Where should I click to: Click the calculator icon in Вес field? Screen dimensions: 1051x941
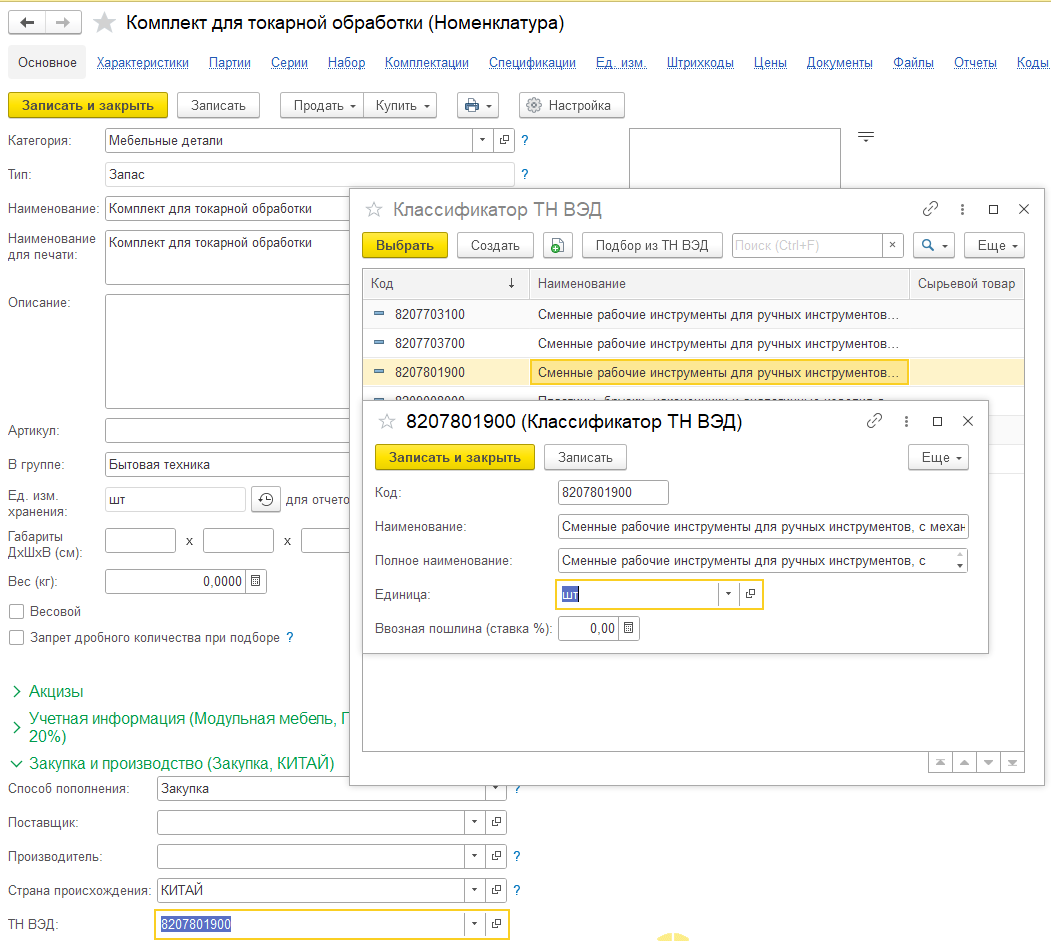point(255,581)
